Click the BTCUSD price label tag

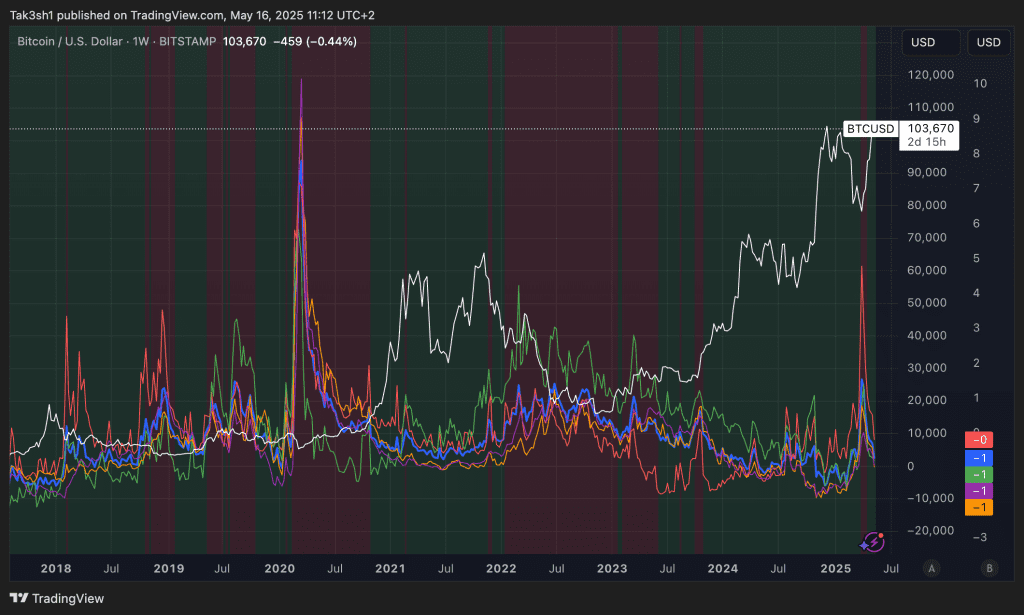click(871, 129)
